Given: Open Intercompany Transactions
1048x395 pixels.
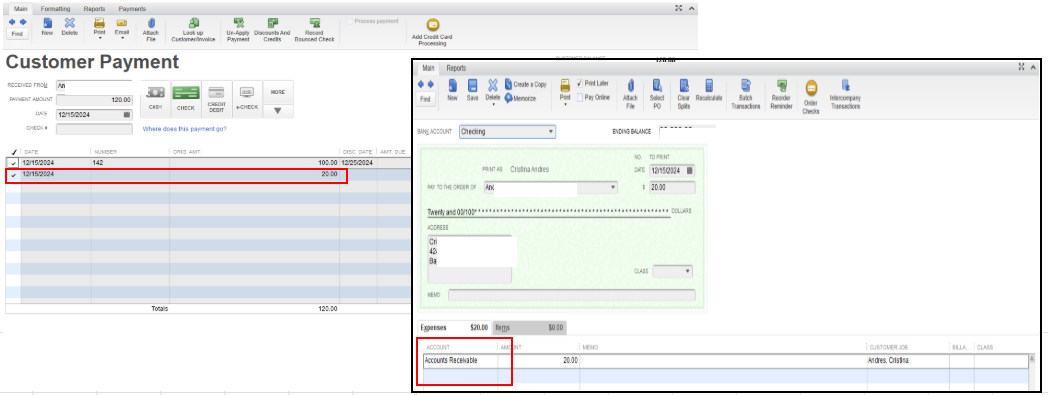Looking at the screenshot, I should (x=845, y=94).
